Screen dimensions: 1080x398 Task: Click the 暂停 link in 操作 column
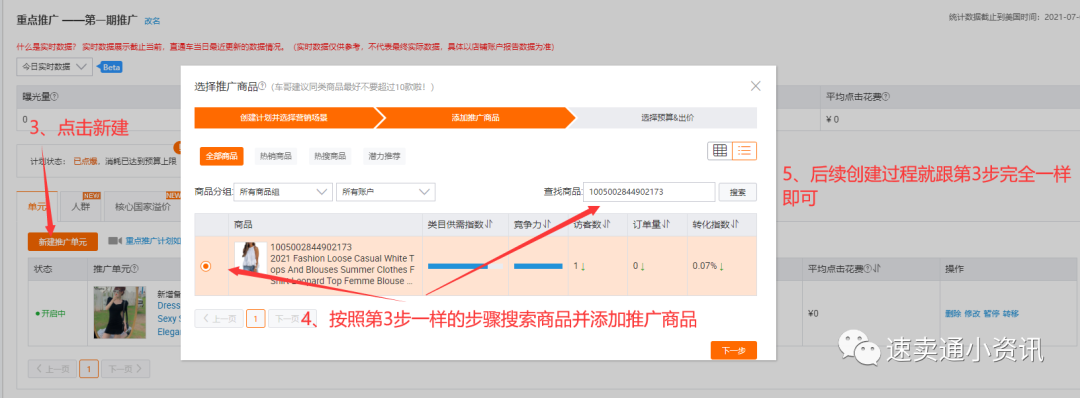991,313
